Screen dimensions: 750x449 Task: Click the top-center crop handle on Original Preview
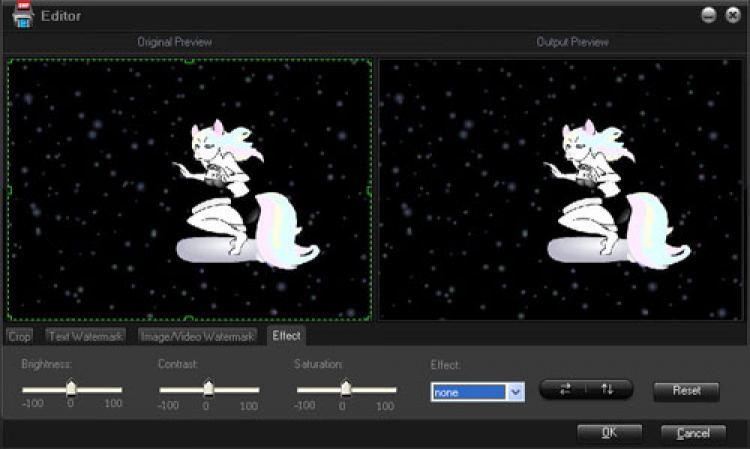tap(189, 61)
